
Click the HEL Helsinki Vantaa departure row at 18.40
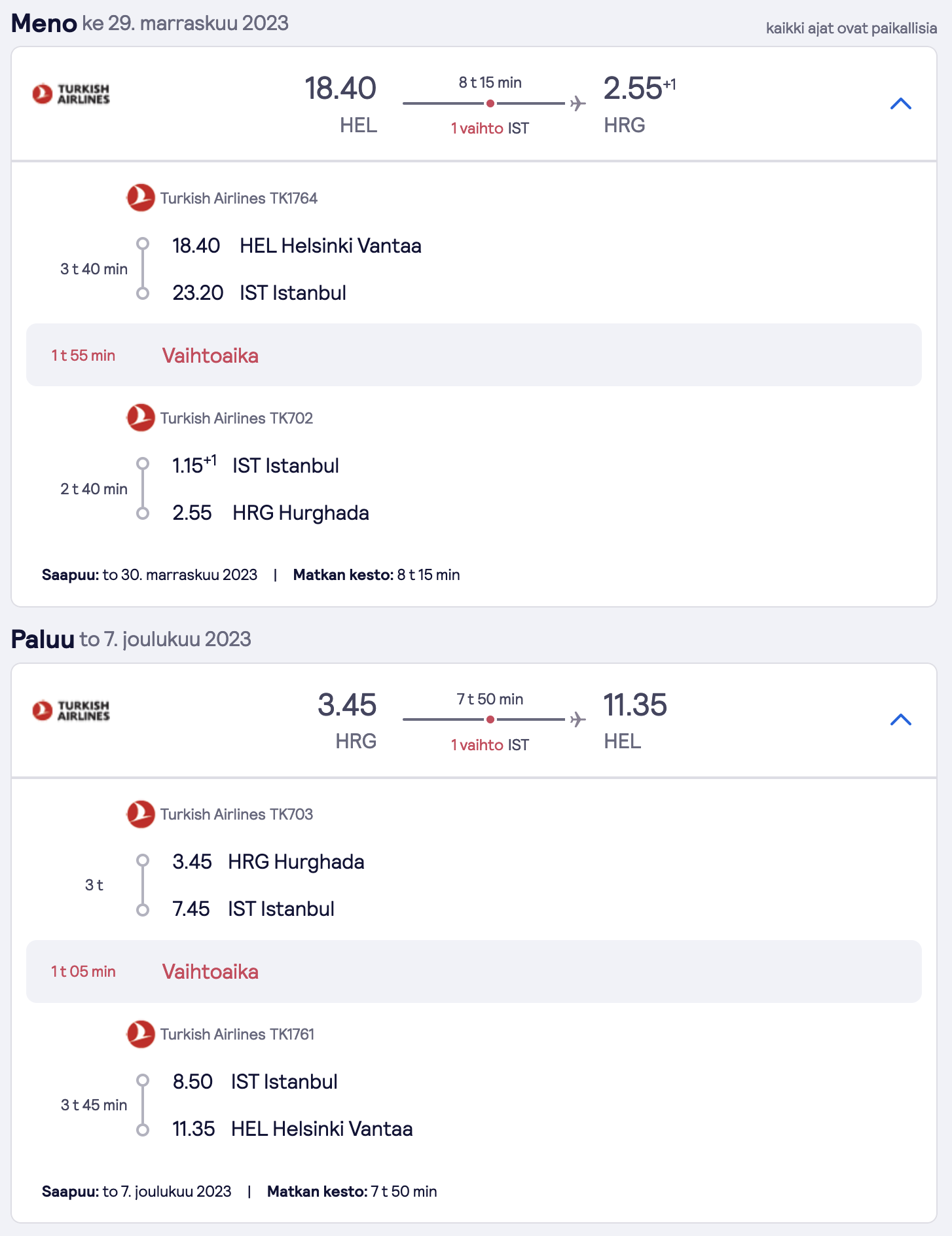297,245
